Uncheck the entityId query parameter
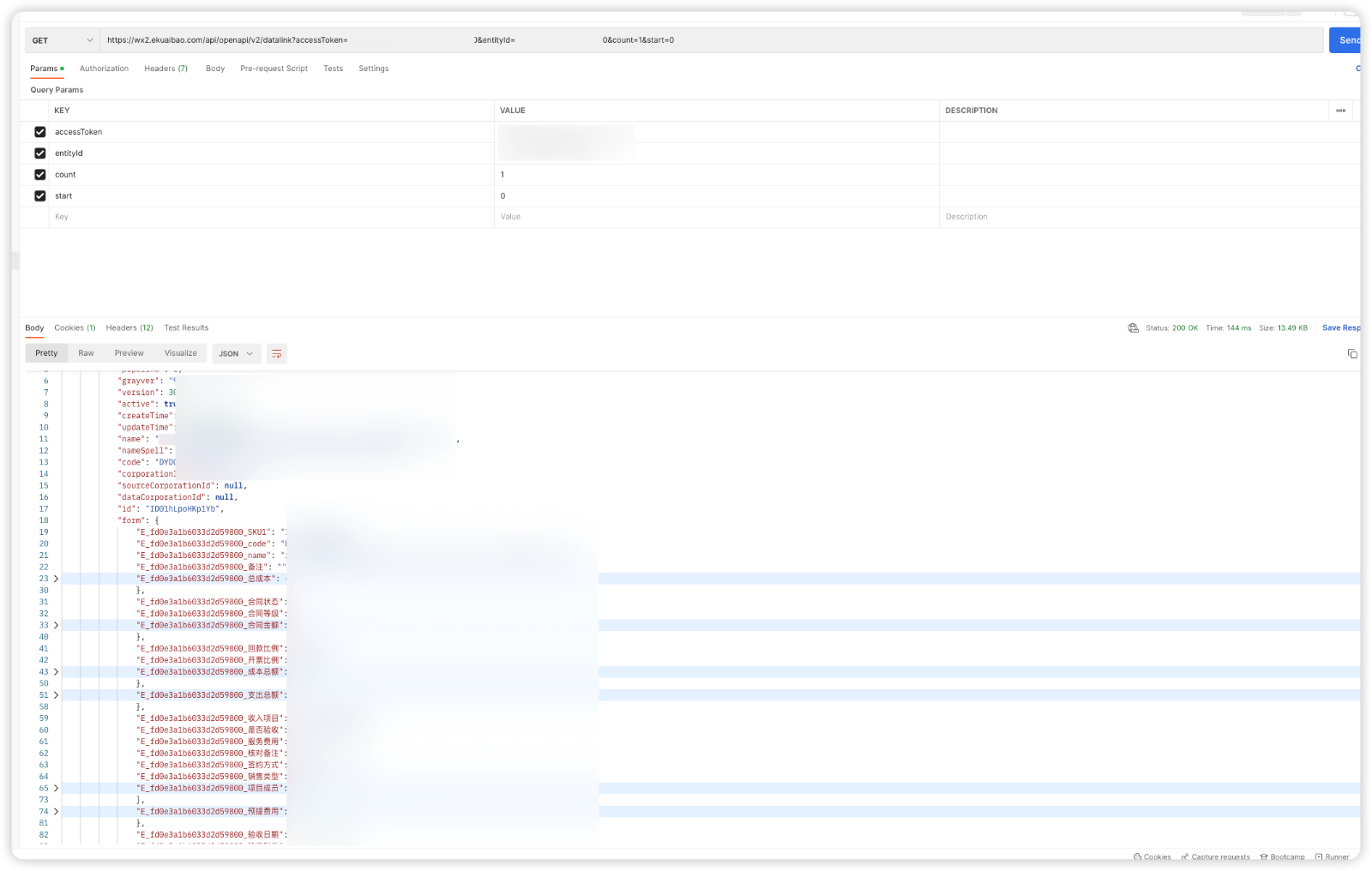The width and height of the screenshot is (1372, 871). coord(39,153)
